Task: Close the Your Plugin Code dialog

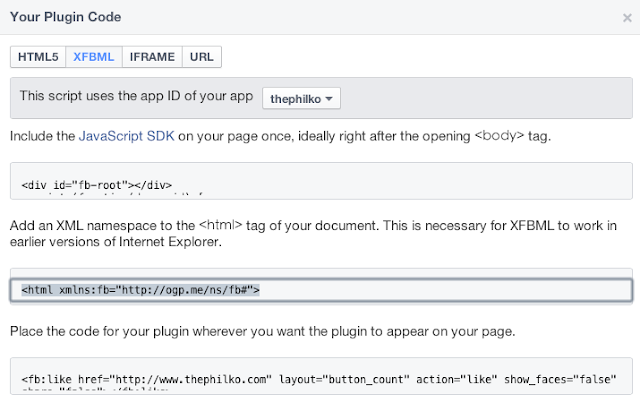Action: (627, 18)
